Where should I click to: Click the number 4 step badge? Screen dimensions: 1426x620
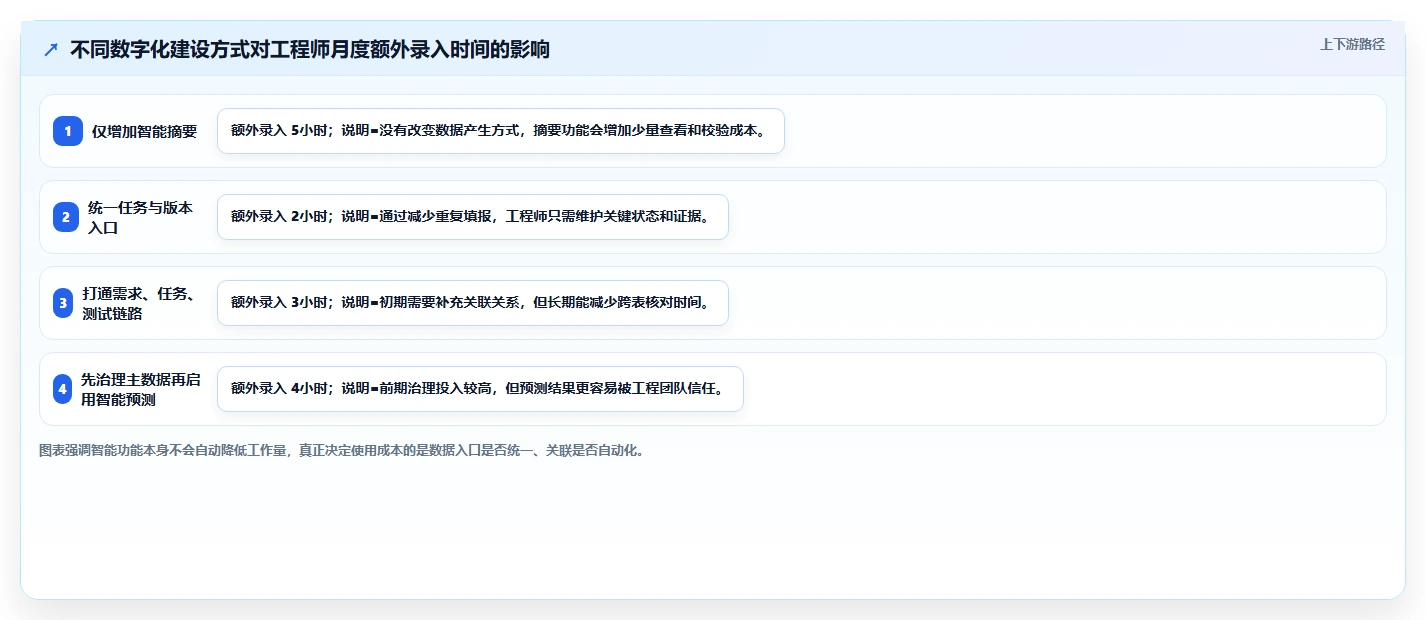[62, 389]
